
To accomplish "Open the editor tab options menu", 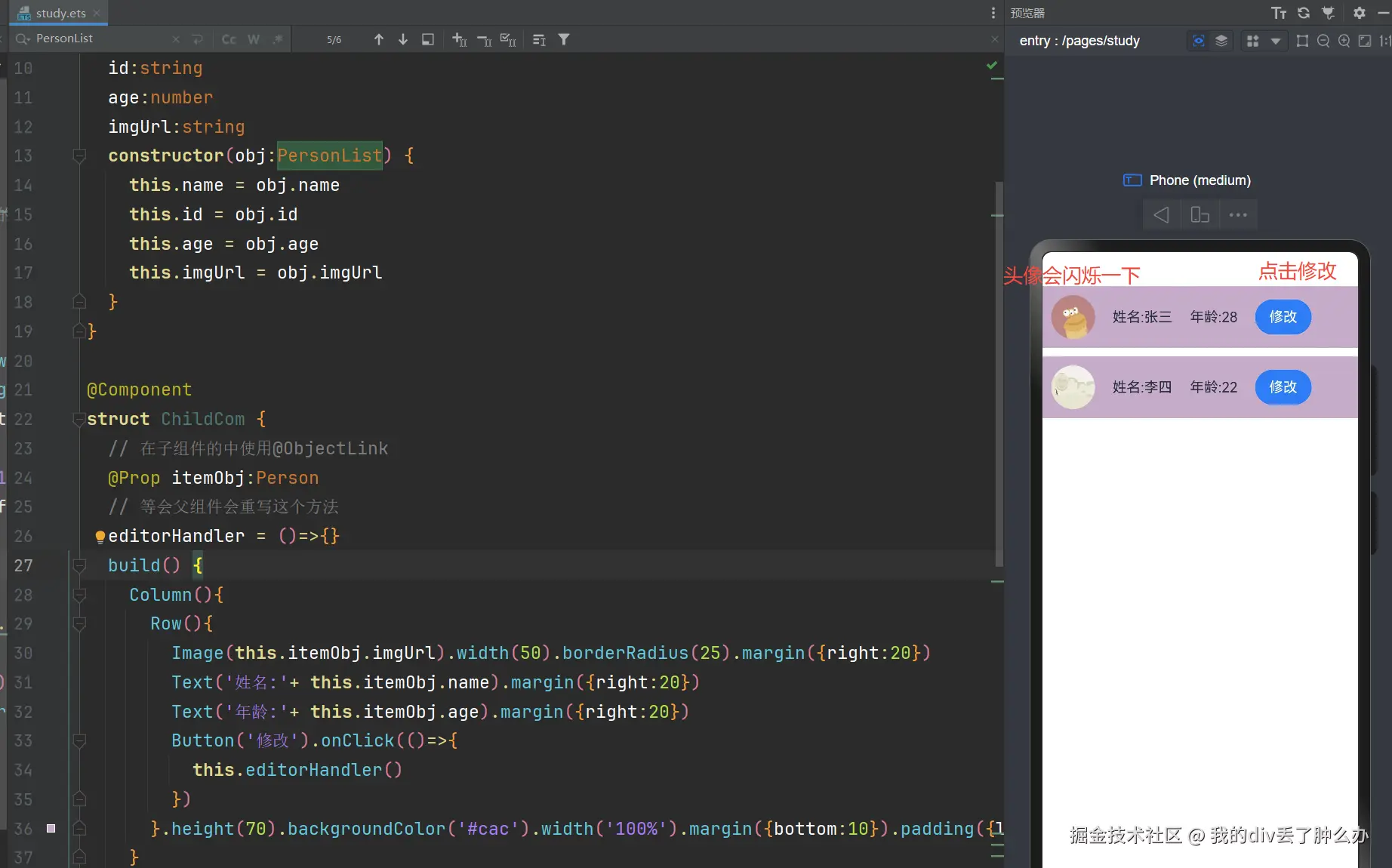I will [x=993, y=13].
